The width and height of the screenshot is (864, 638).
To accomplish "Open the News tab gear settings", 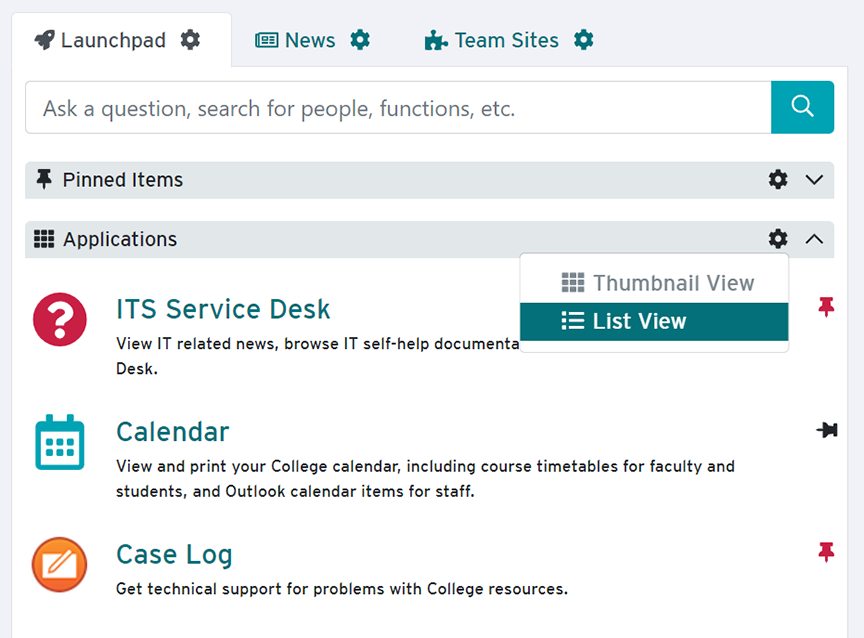I will (360, 40).
